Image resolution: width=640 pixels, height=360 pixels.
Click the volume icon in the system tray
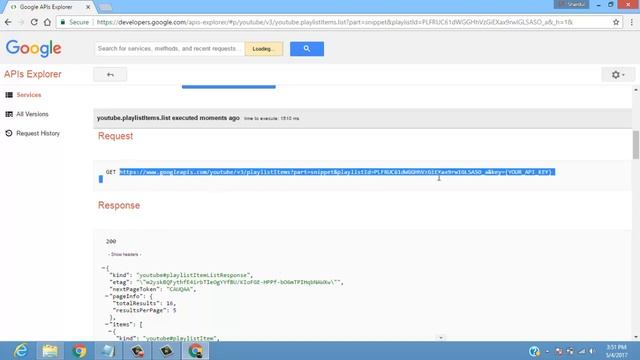(591, 351)
